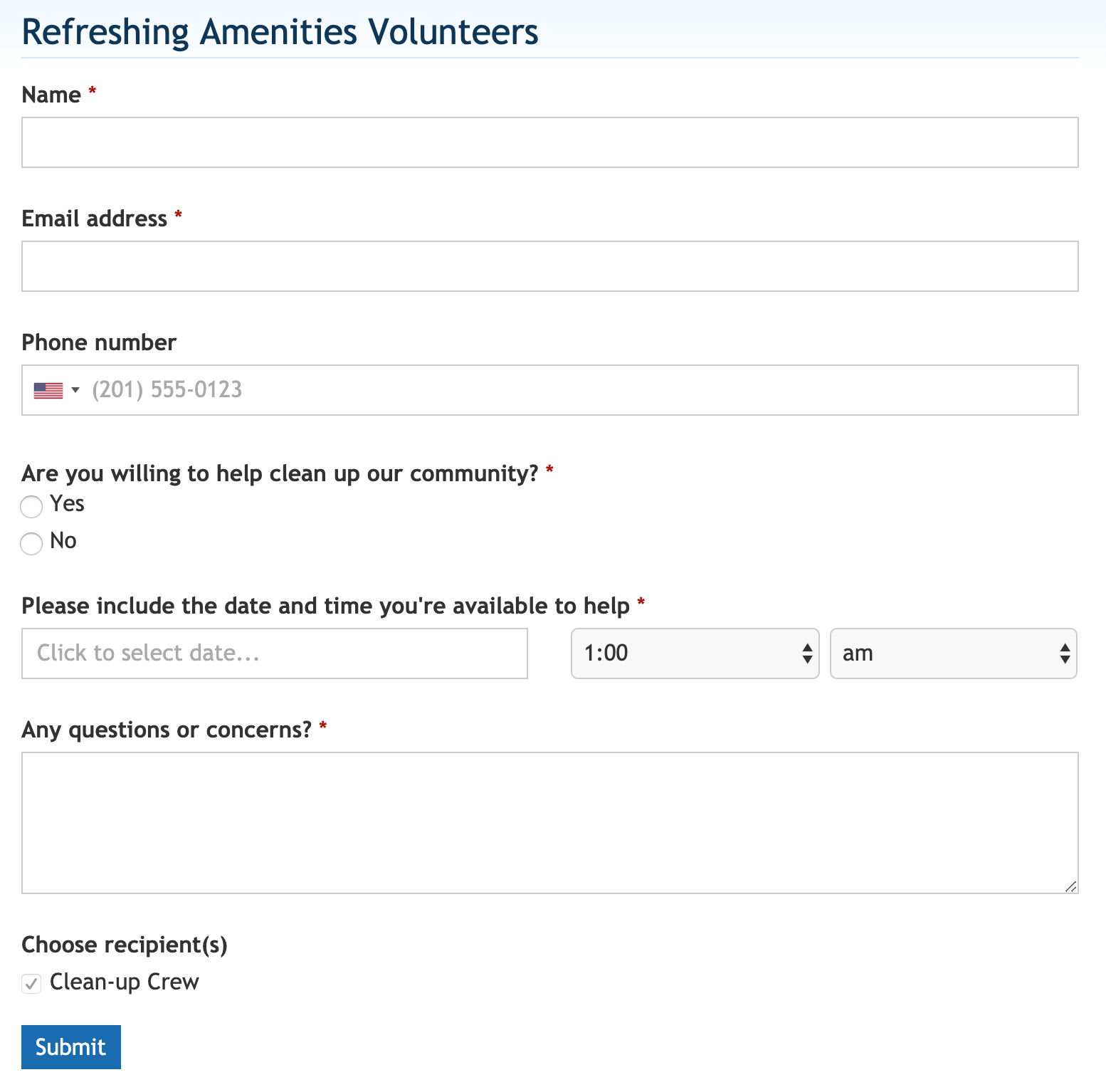Image resolution: width=1106 pixels, height=1092 pixels.
Task: Click the phone number placeholder (201) 555-0123
Action: [x=167, y=390]
